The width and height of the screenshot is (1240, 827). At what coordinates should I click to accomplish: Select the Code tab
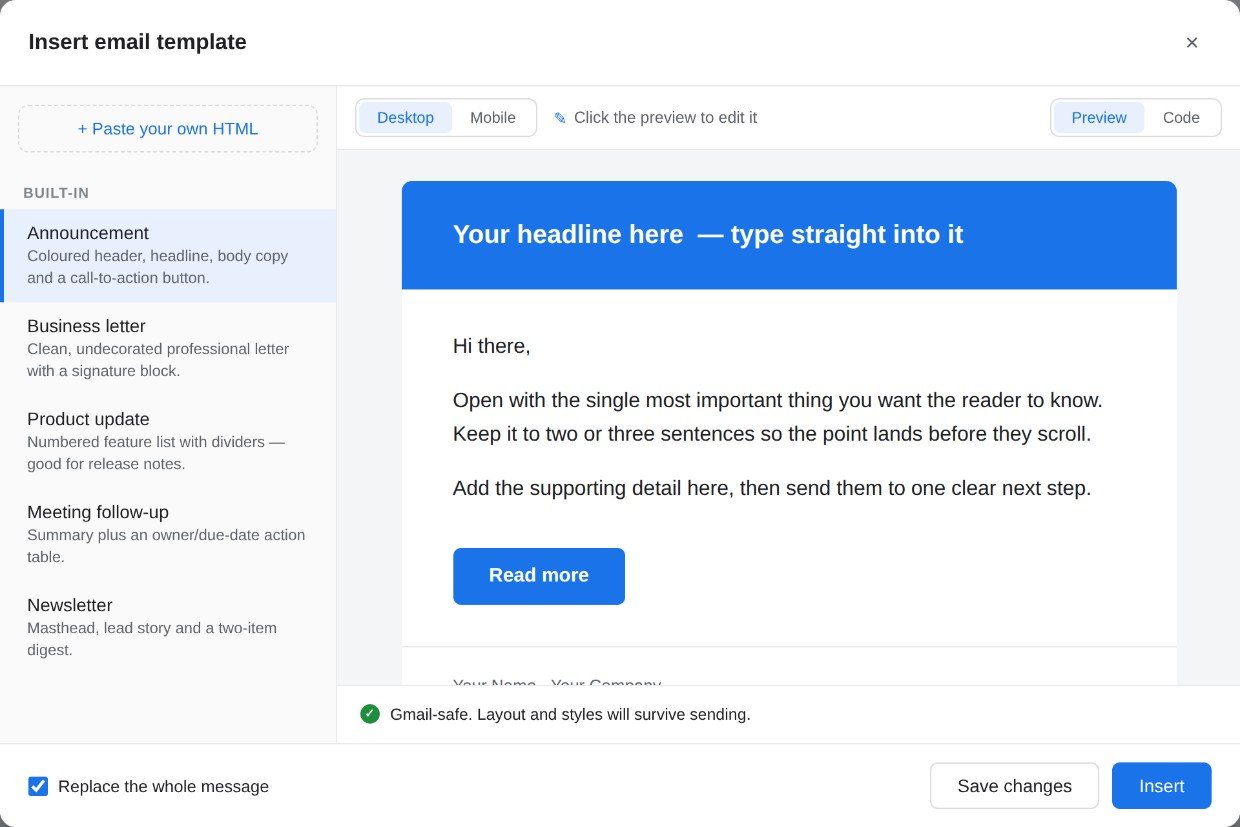[x=1181, y=117]
